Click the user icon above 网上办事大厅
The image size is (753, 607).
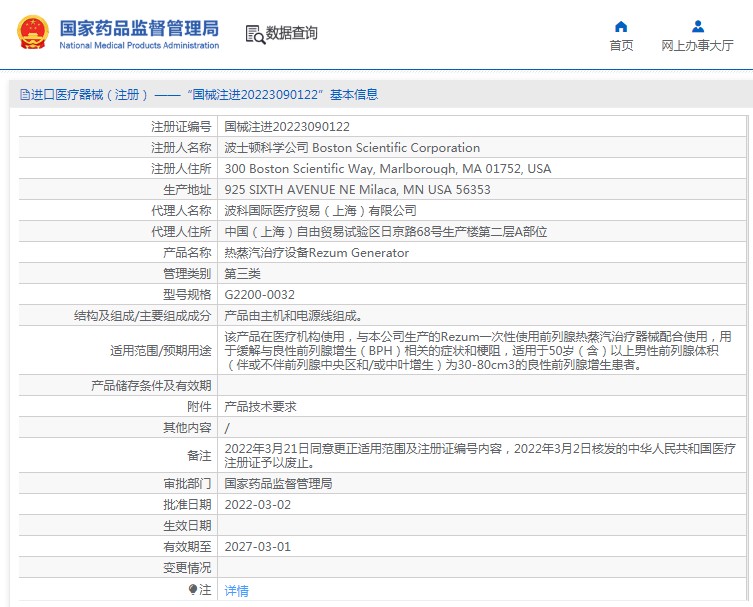tap(698, 26)
